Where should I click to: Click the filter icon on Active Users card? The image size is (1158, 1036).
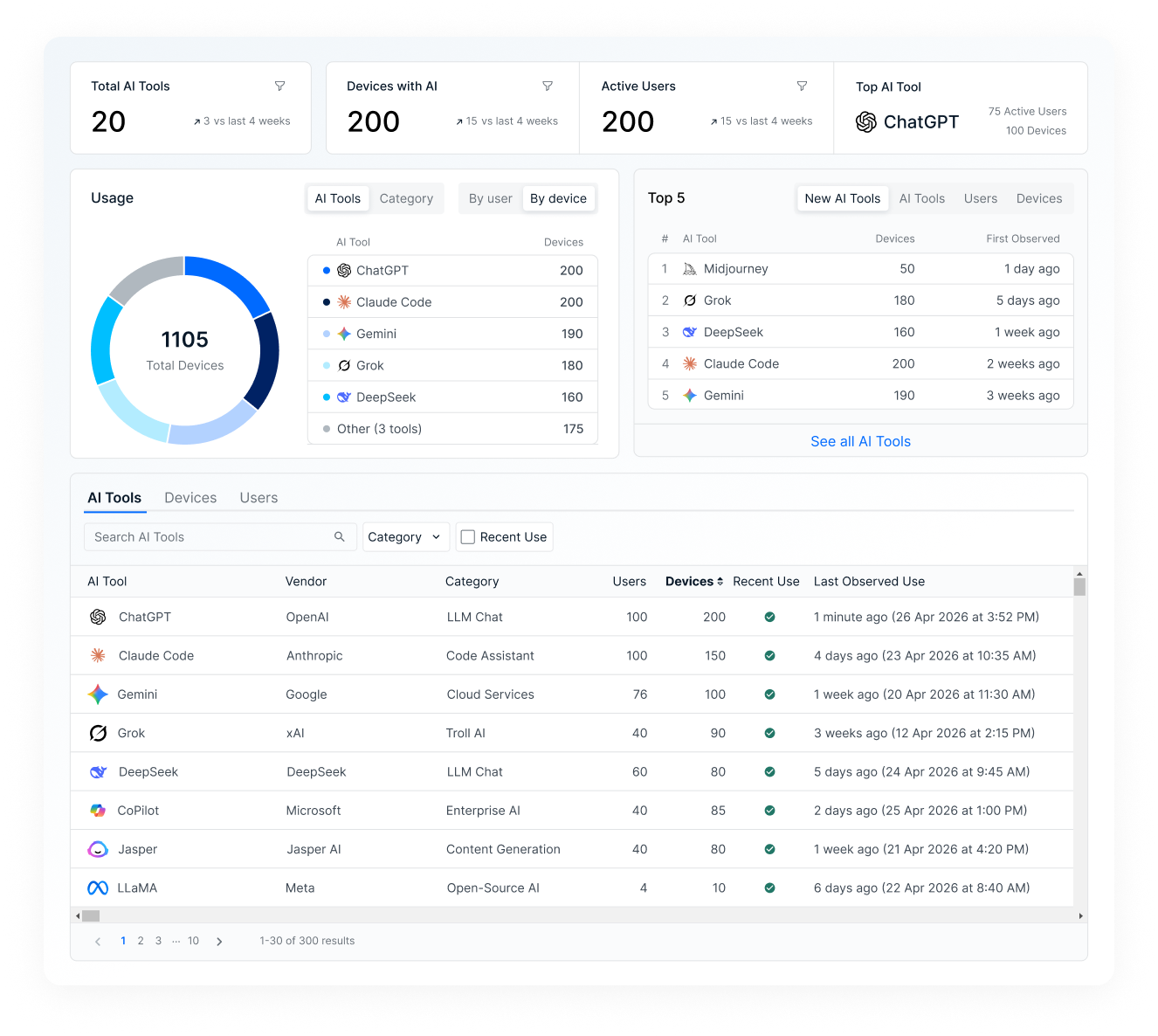(802, 86)
